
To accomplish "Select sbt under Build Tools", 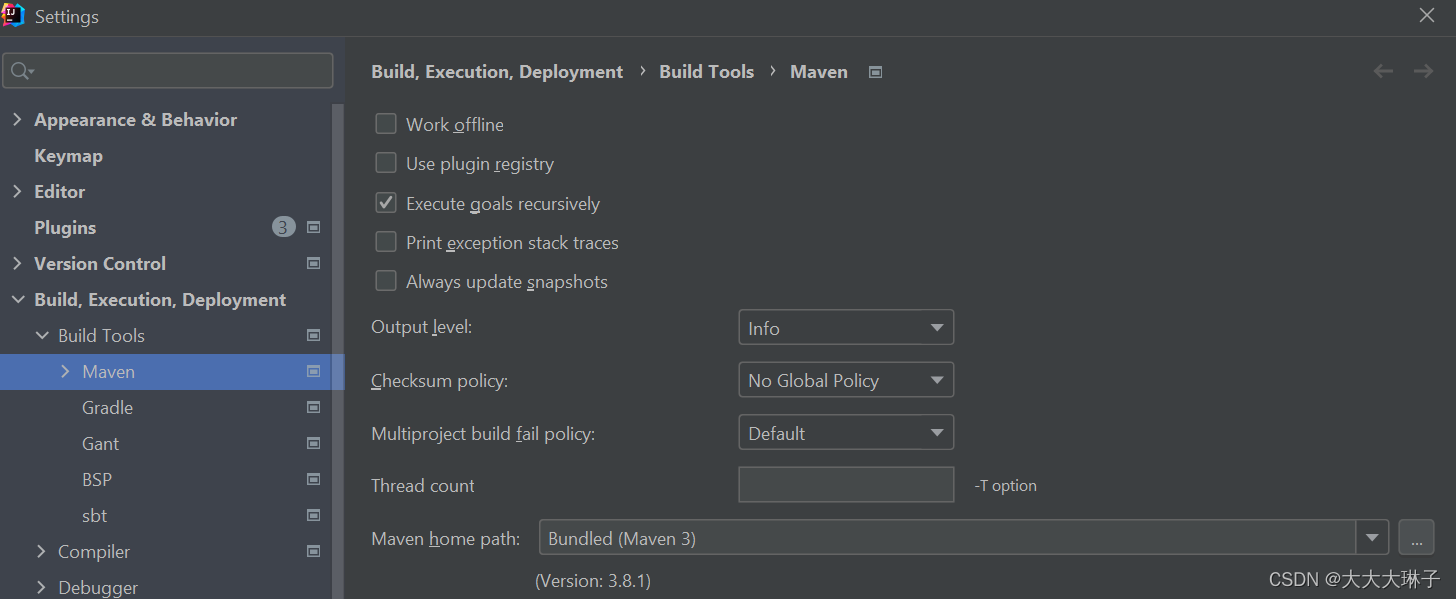I will (x=94, y=515).
